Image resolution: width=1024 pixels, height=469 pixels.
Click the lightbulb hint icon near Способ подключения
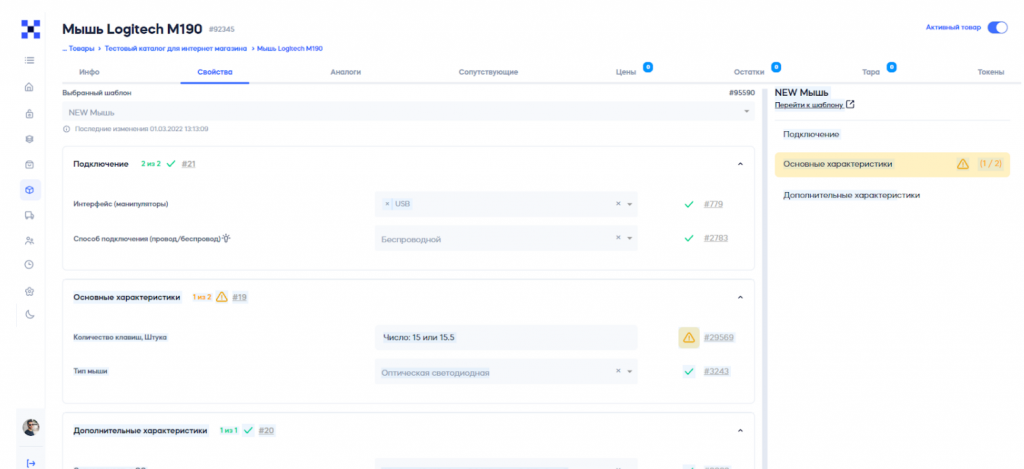pos(227,238)
